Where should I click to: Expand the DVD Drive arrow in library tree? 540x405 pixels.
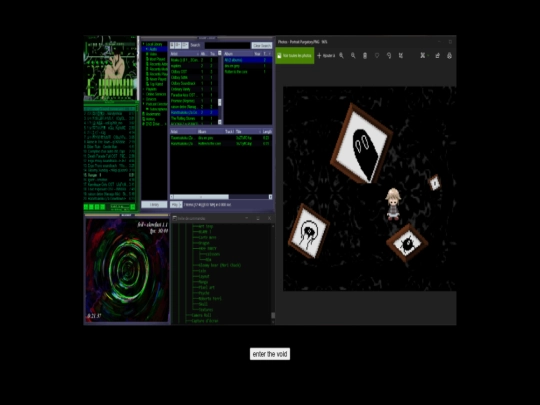click(x=165, y=124)
